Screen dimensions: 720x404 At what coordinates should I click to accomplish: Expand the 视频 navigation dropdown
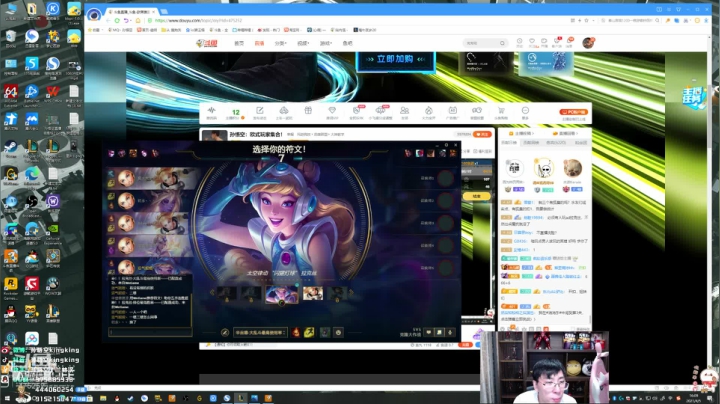pyautogui.click(x=303, y=43)
